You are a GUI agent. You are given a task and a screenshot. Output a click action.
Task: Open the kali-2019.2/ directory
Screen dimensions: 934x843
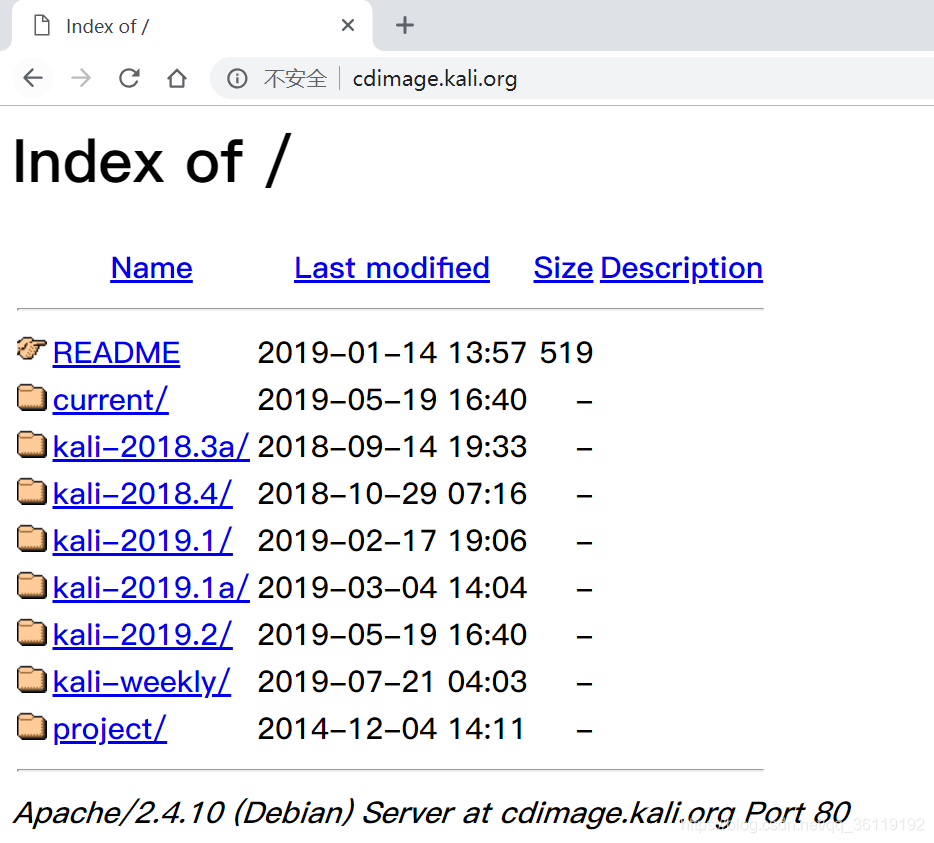pyautogui.click(x=142, y=635)
